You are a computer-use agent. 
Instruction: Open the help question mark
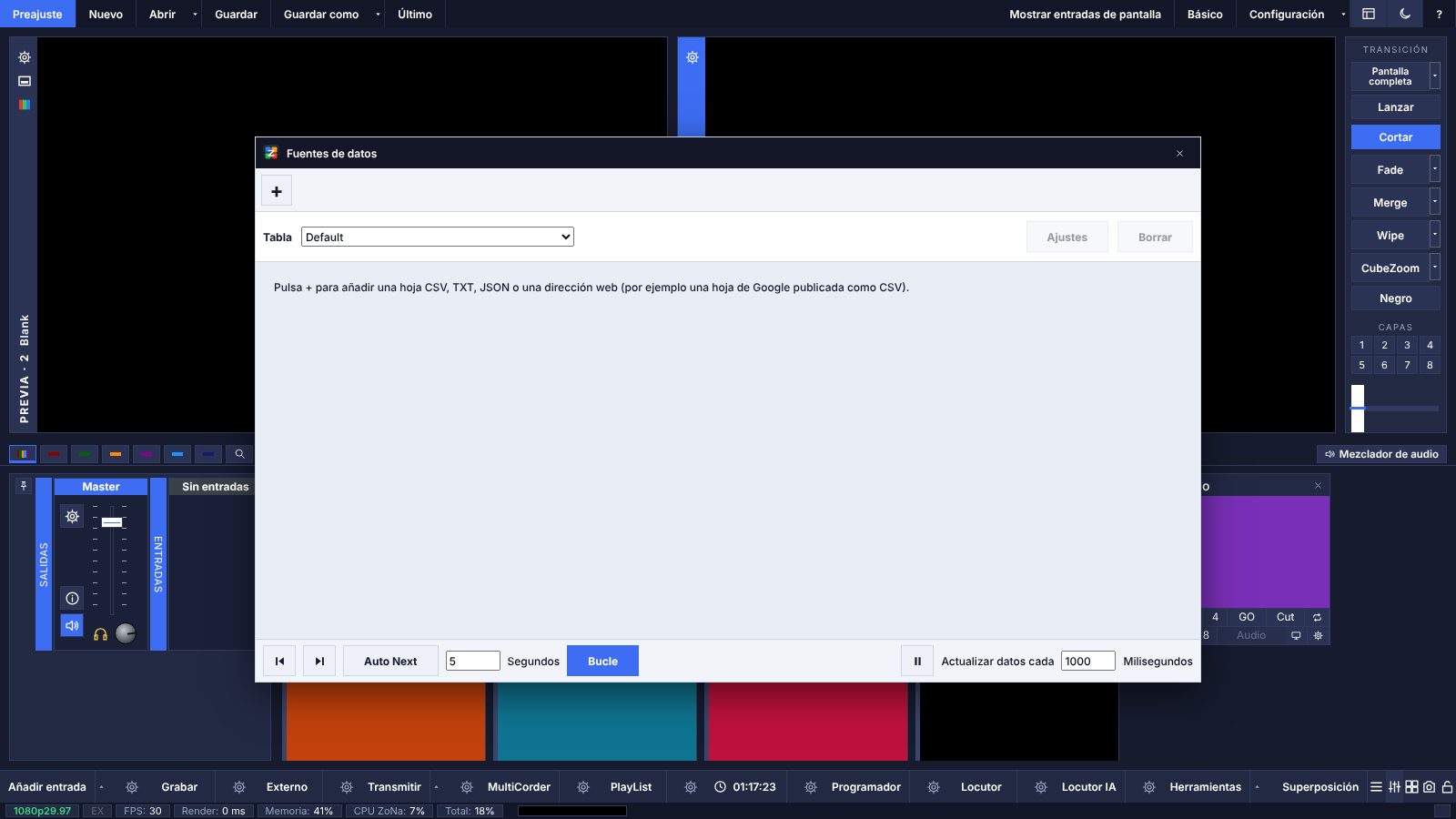(1439, 14)
